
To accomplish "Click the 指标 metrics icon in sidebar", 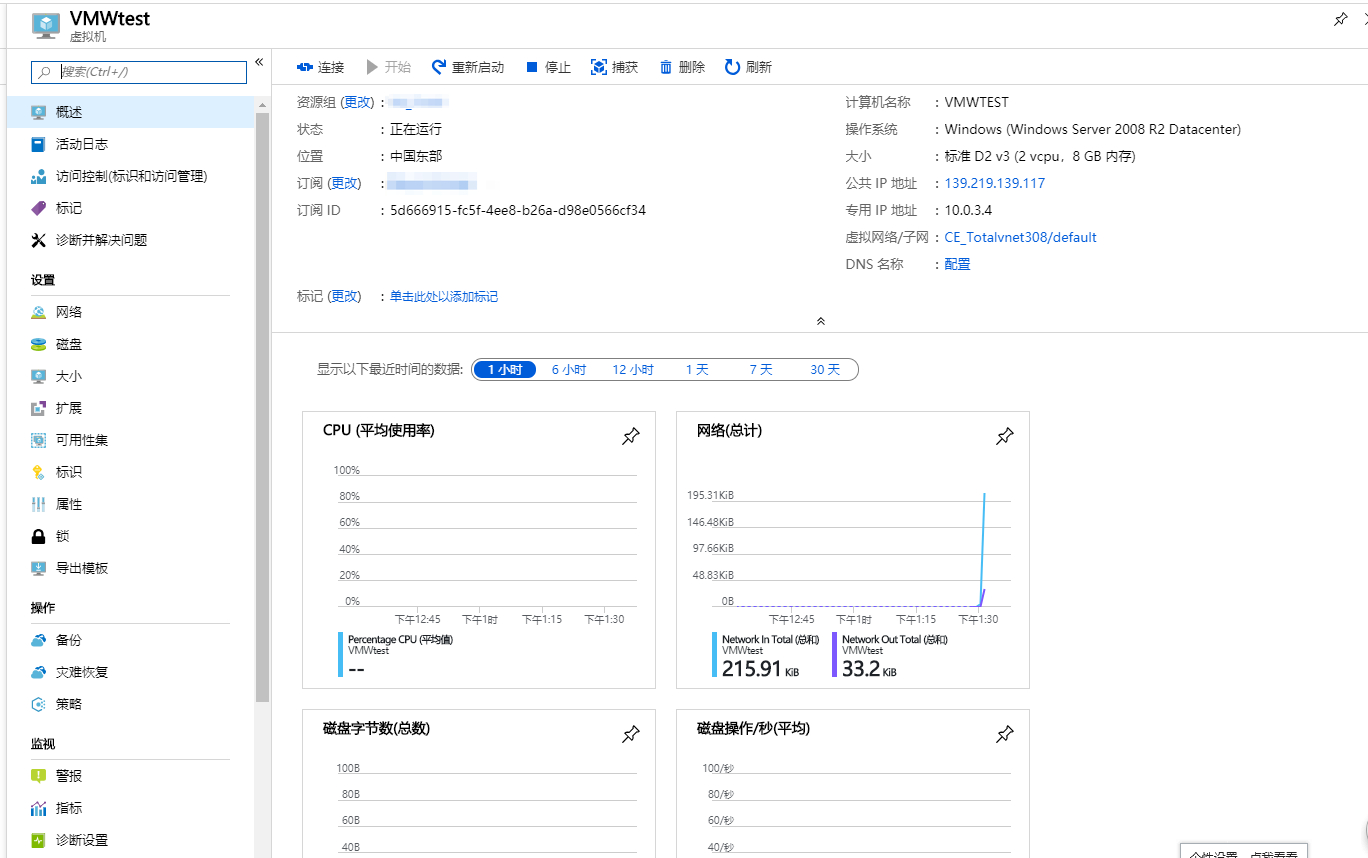I will click(39, 808).
